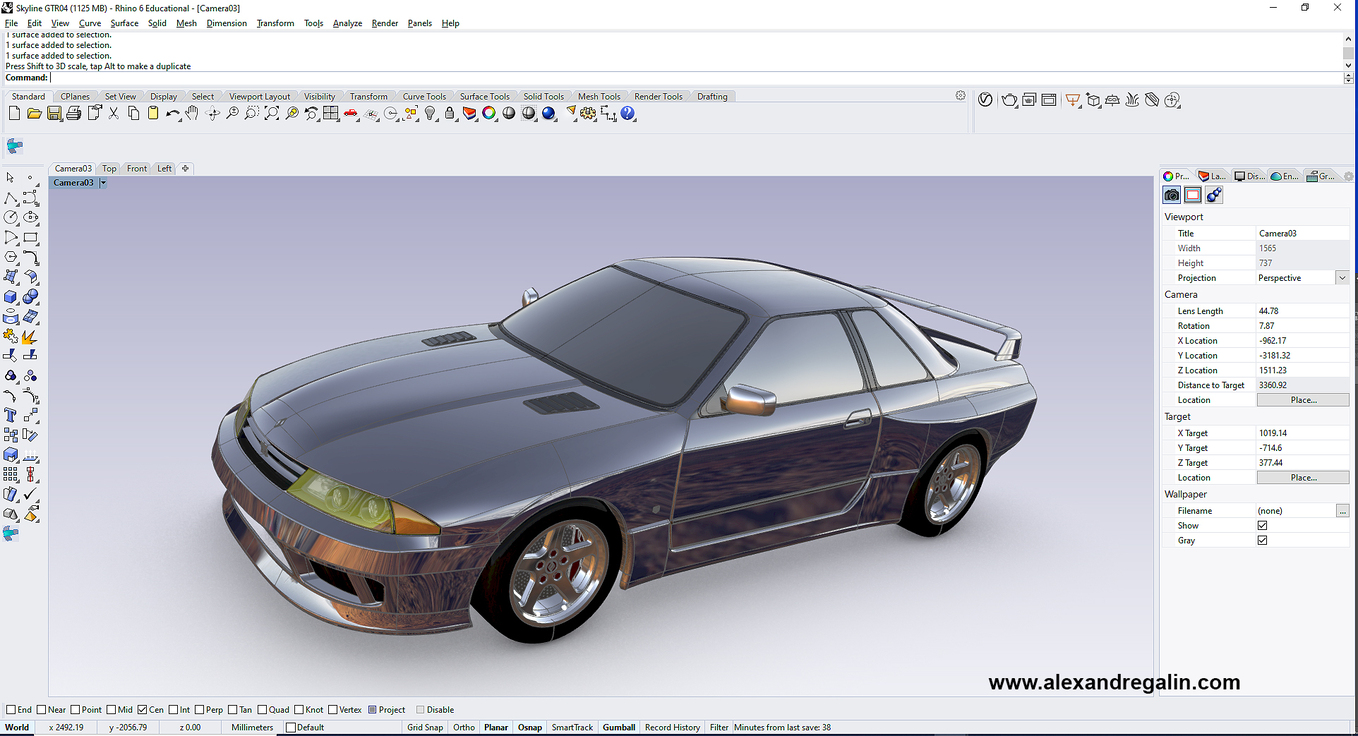The height and width of the screenshot is (736, 1358).
Task: Open the color wheel Object Properties icon
Action: pyautogui.click(x=489, y=114)
